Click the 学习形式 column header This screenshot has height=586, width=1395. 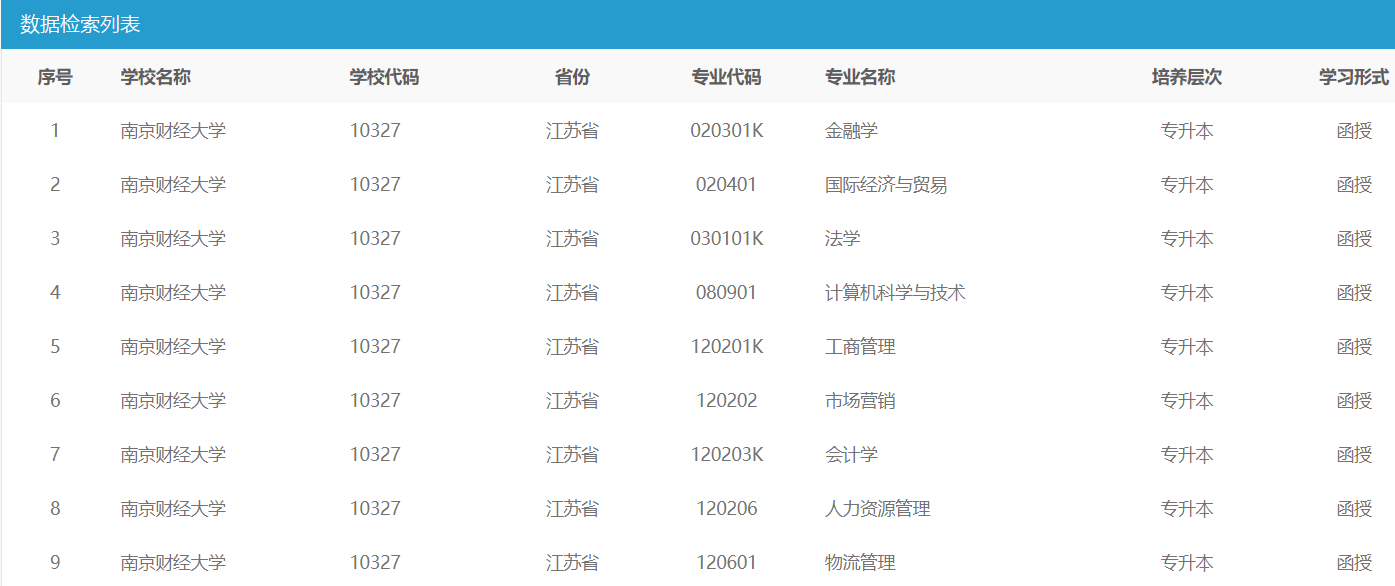(1354, 77)
